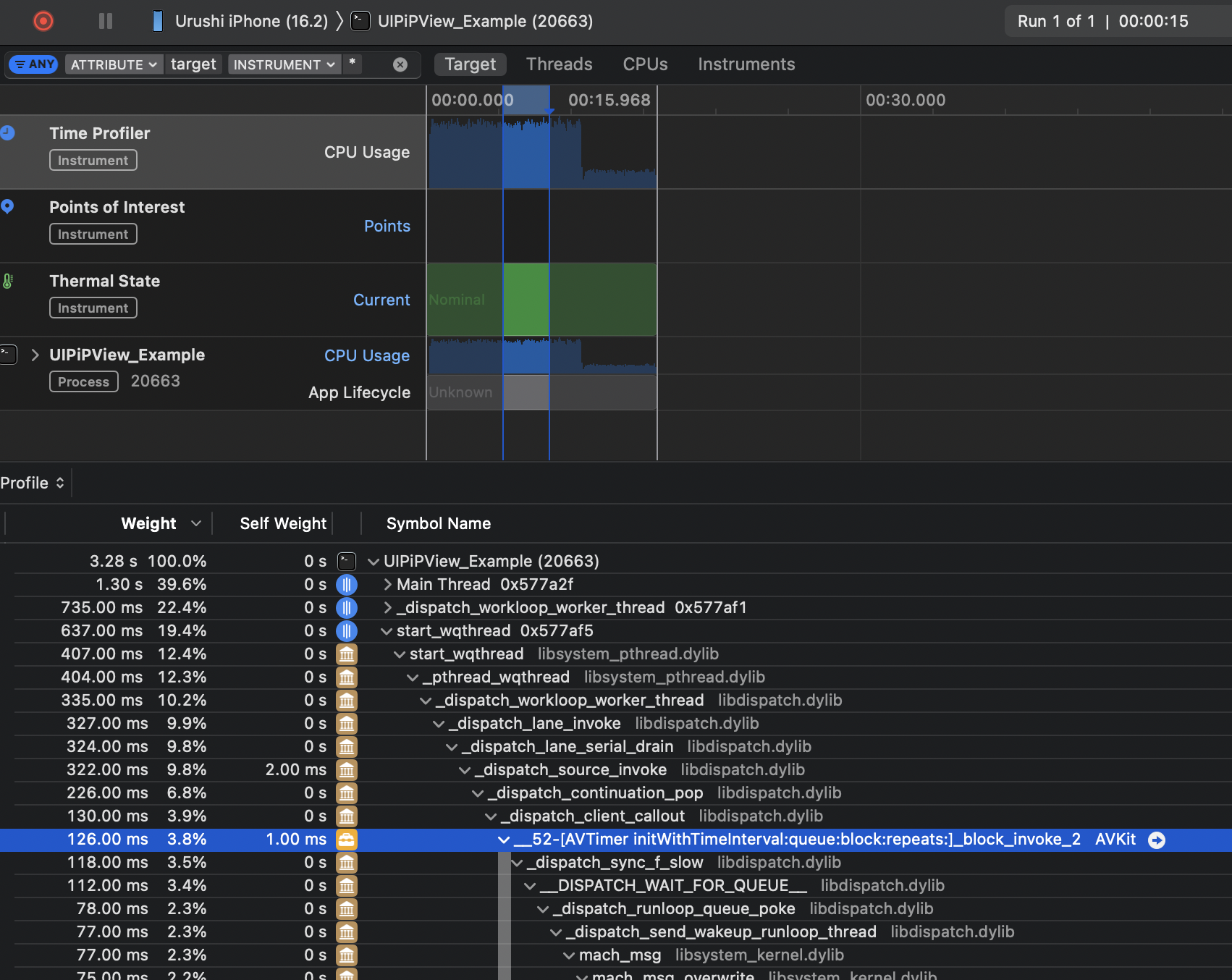Screen dimensions: 1232x980
Task: Open the Profile detail view selector
Action: [x=33, y=483]
